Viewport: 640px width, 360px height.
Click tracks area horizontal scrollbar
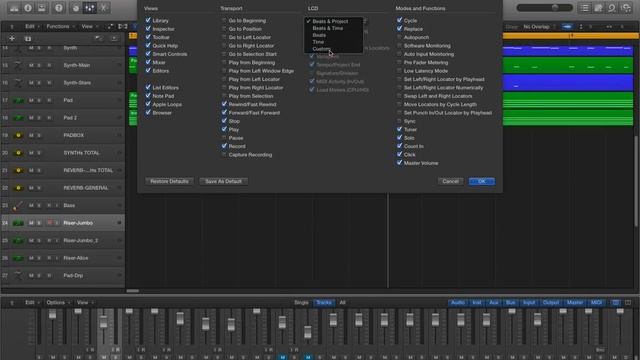point(133,291)
